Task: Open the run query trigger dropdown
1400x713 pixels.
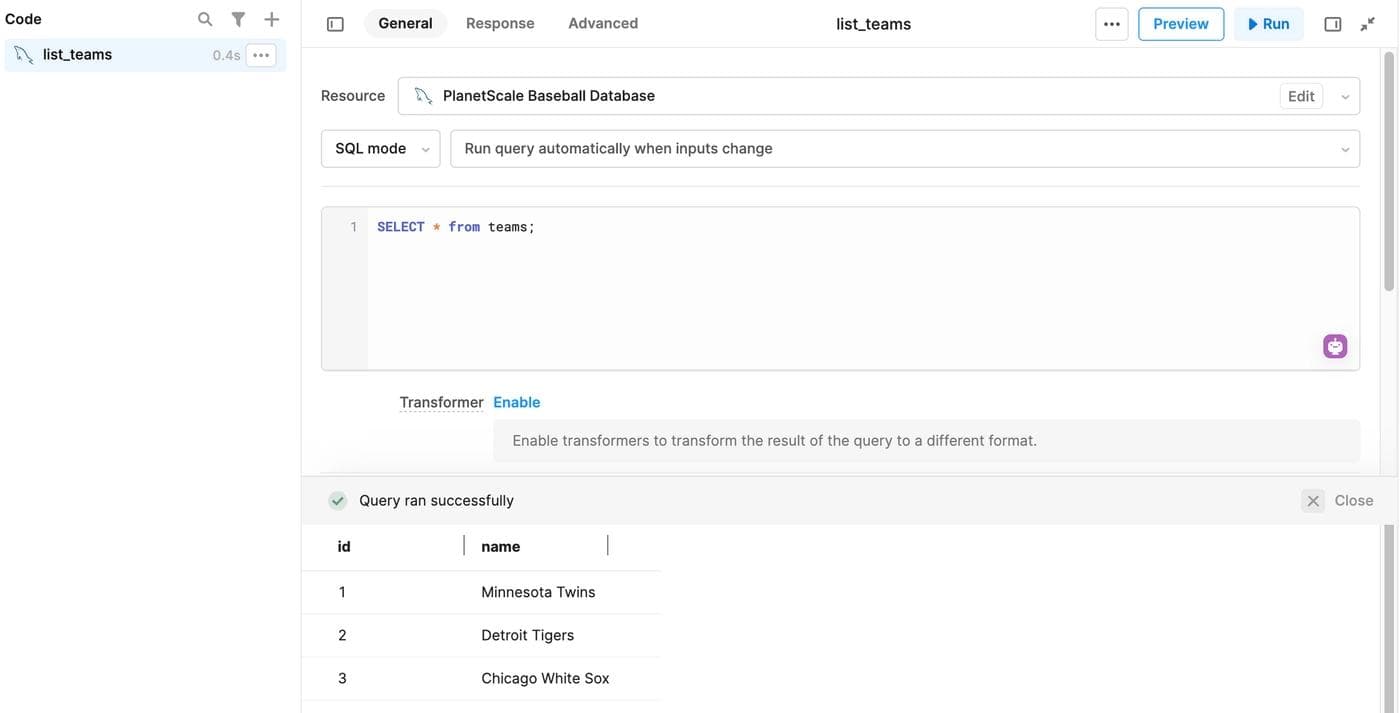Action: click(x=904, y=149)
